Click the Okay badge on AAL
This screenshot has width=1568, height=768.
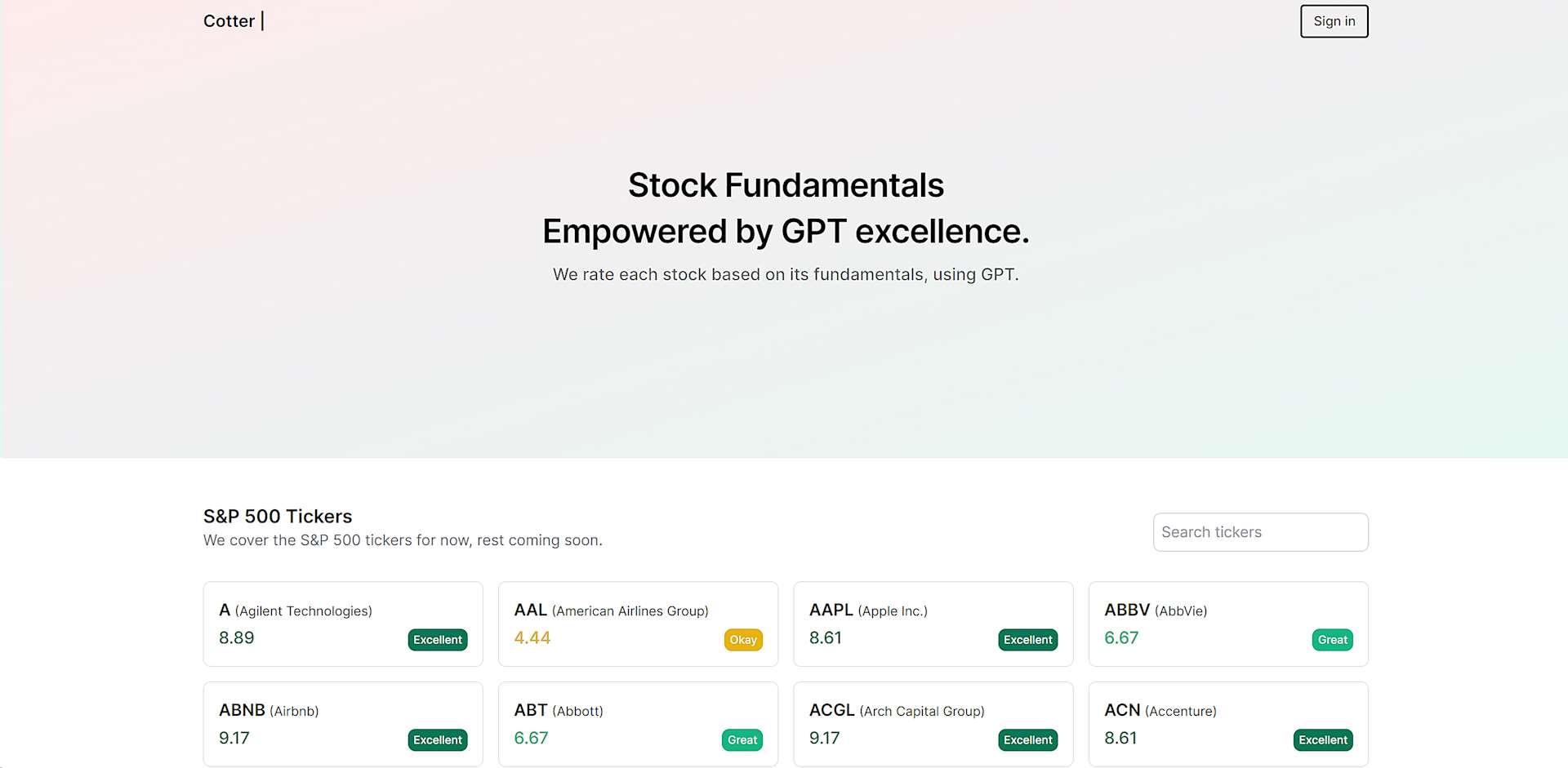click(743, 640)
